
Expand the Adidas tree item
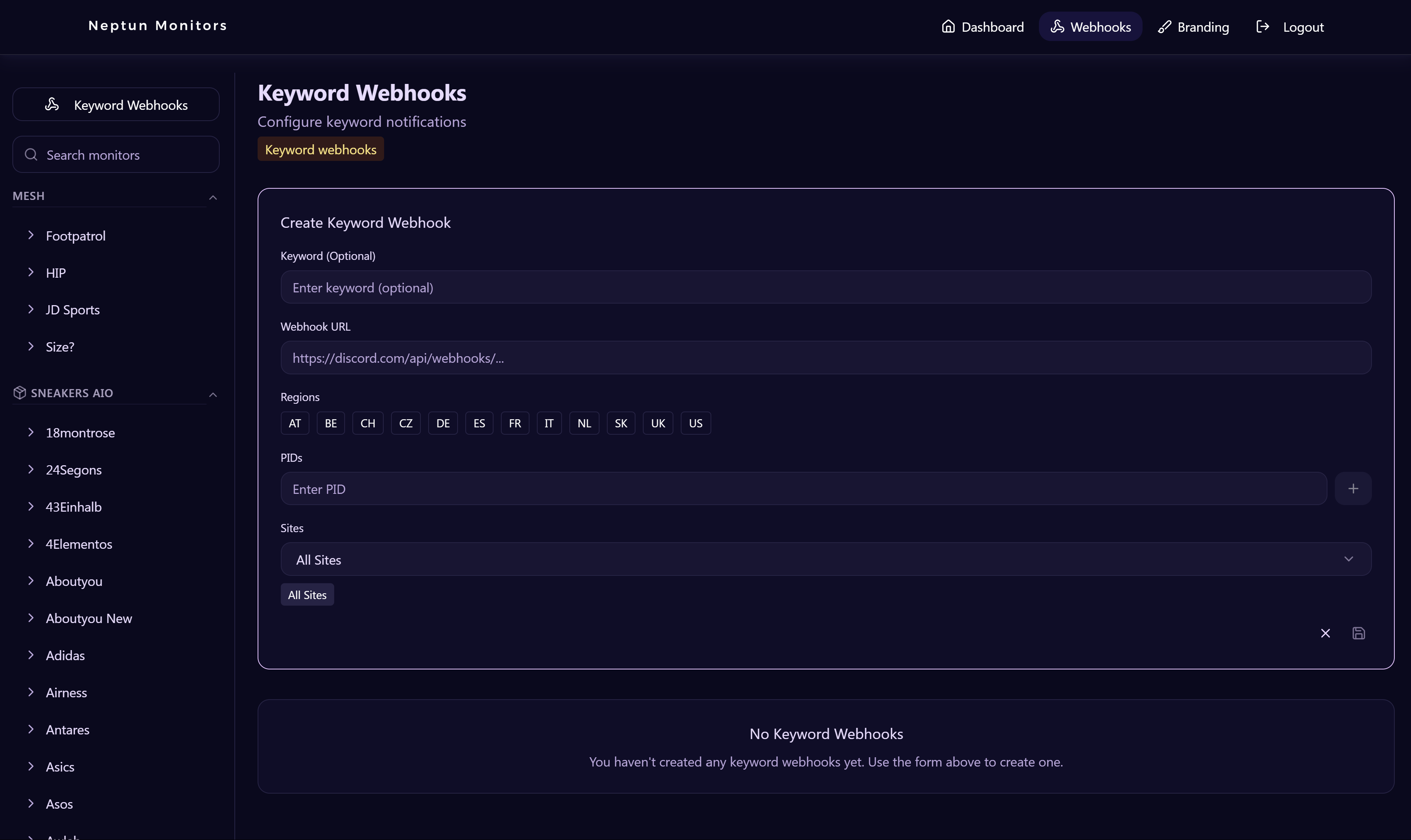pyautogui.click(x=31, y=655)
